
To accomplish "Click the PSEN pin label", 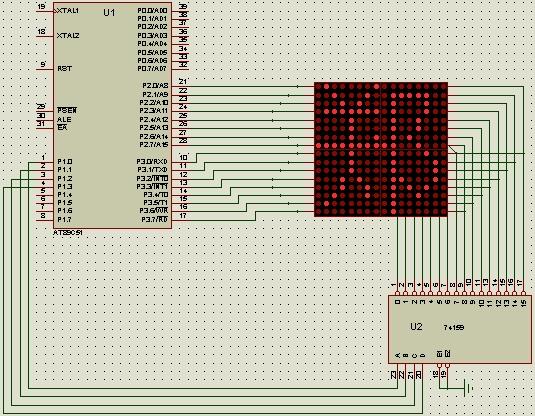I will tap(67, 110).
